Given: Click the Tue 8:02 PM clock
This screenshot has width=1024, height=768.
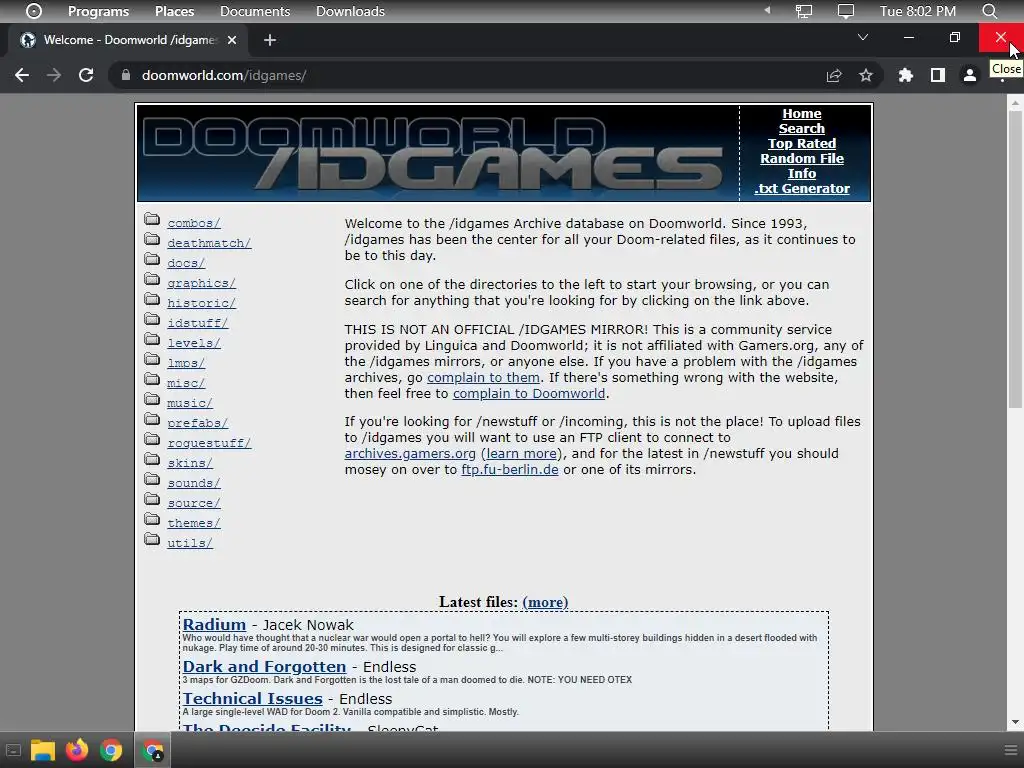Looking at the screenshot, I should point(918,11).
